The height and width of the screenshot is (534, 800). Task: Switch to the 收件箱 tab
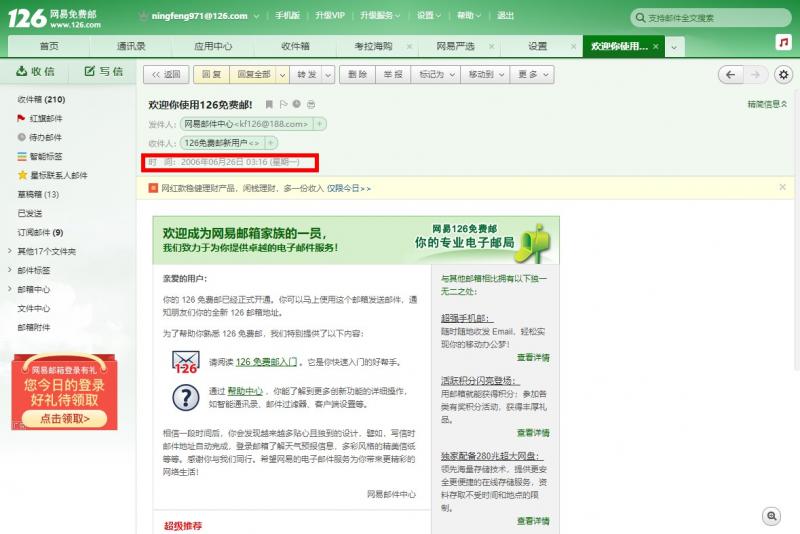tap(295, 46)
